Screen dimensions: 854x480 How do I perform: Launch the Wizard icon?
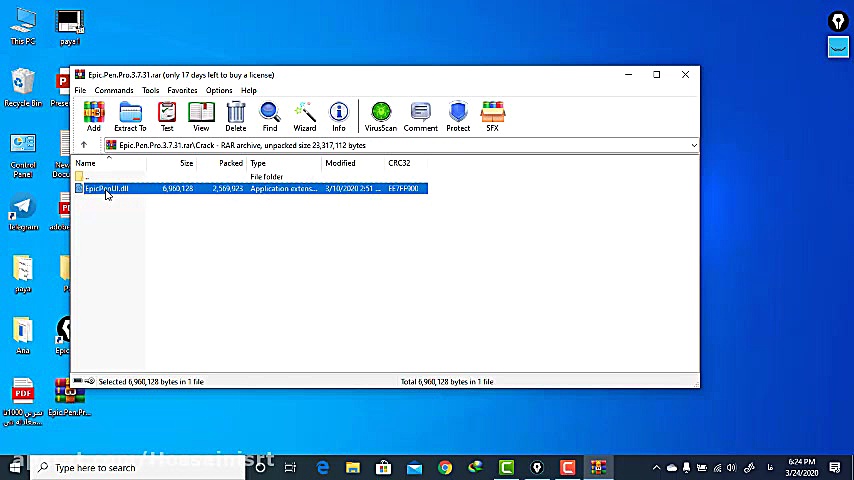point(304,116)
